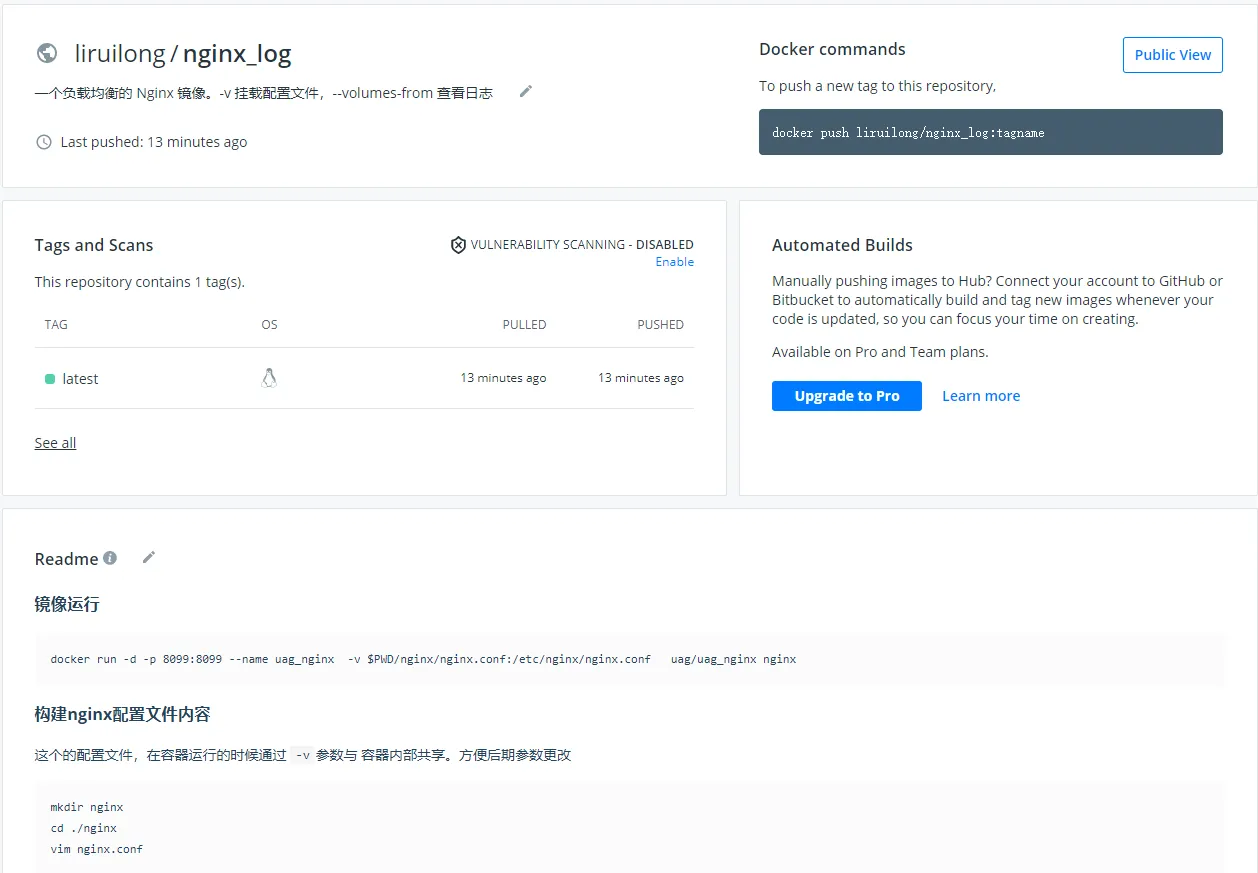This screenshot has height=873, width=1258.
Task: Click the 镜像运行 readme heading
Action: (67, 604)
